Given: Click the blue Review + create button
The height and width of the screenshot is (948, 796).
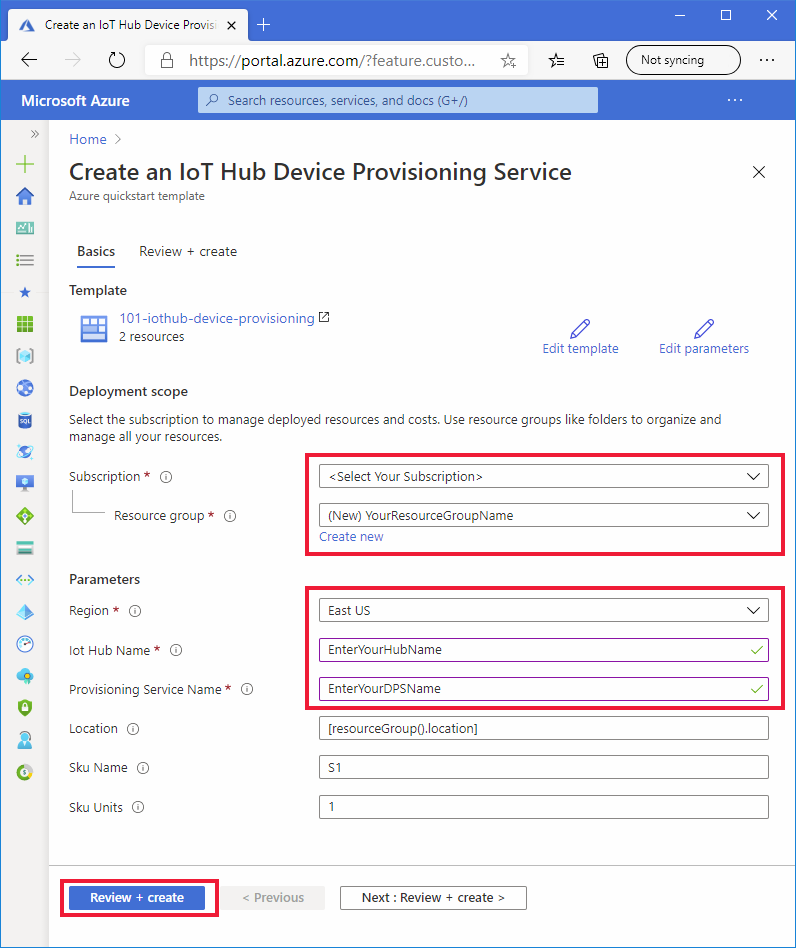Looking at the screenshot, I should pyautogui.click(x=137, y=898).
